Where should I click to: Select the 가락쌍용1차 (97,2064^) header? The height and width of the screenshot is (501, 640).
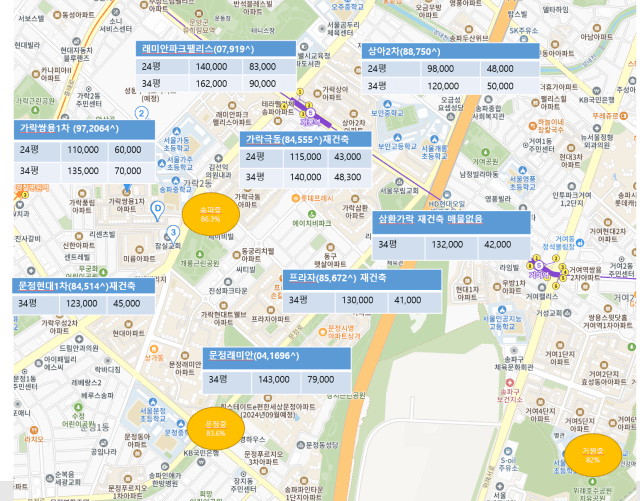pyautogui.click(x=84, y=129)
